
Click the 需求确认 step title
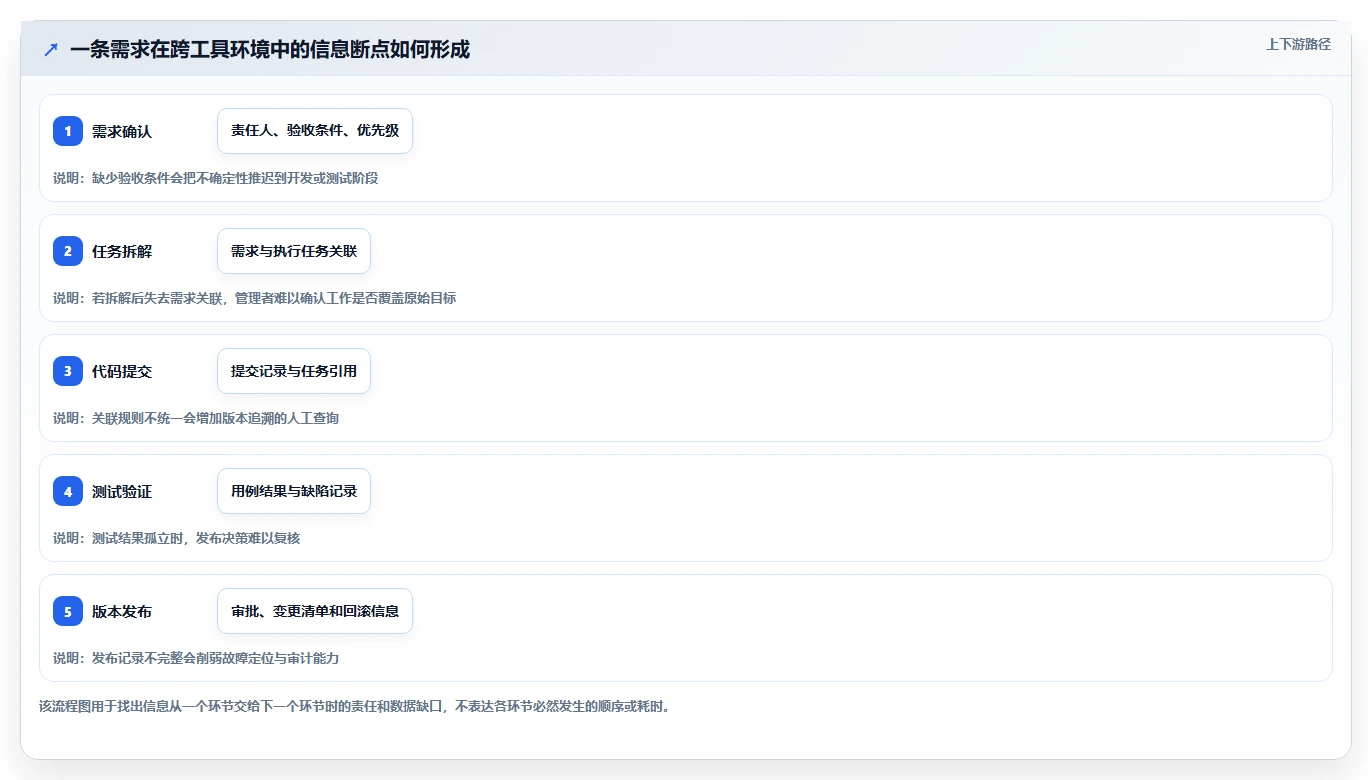pyautogui.click(x=122, y=131)
